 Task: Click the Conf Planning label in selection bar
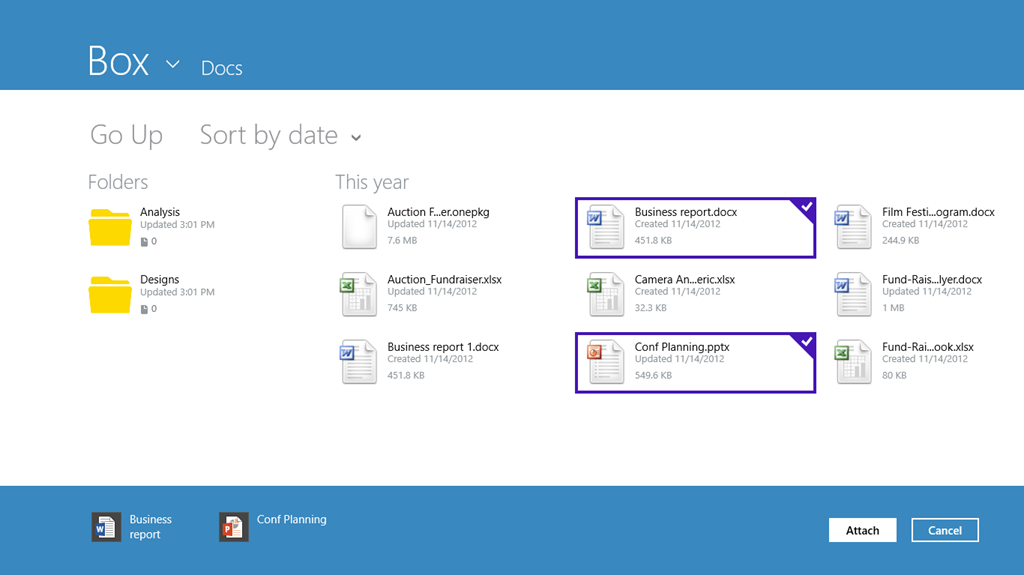(291, 519)
